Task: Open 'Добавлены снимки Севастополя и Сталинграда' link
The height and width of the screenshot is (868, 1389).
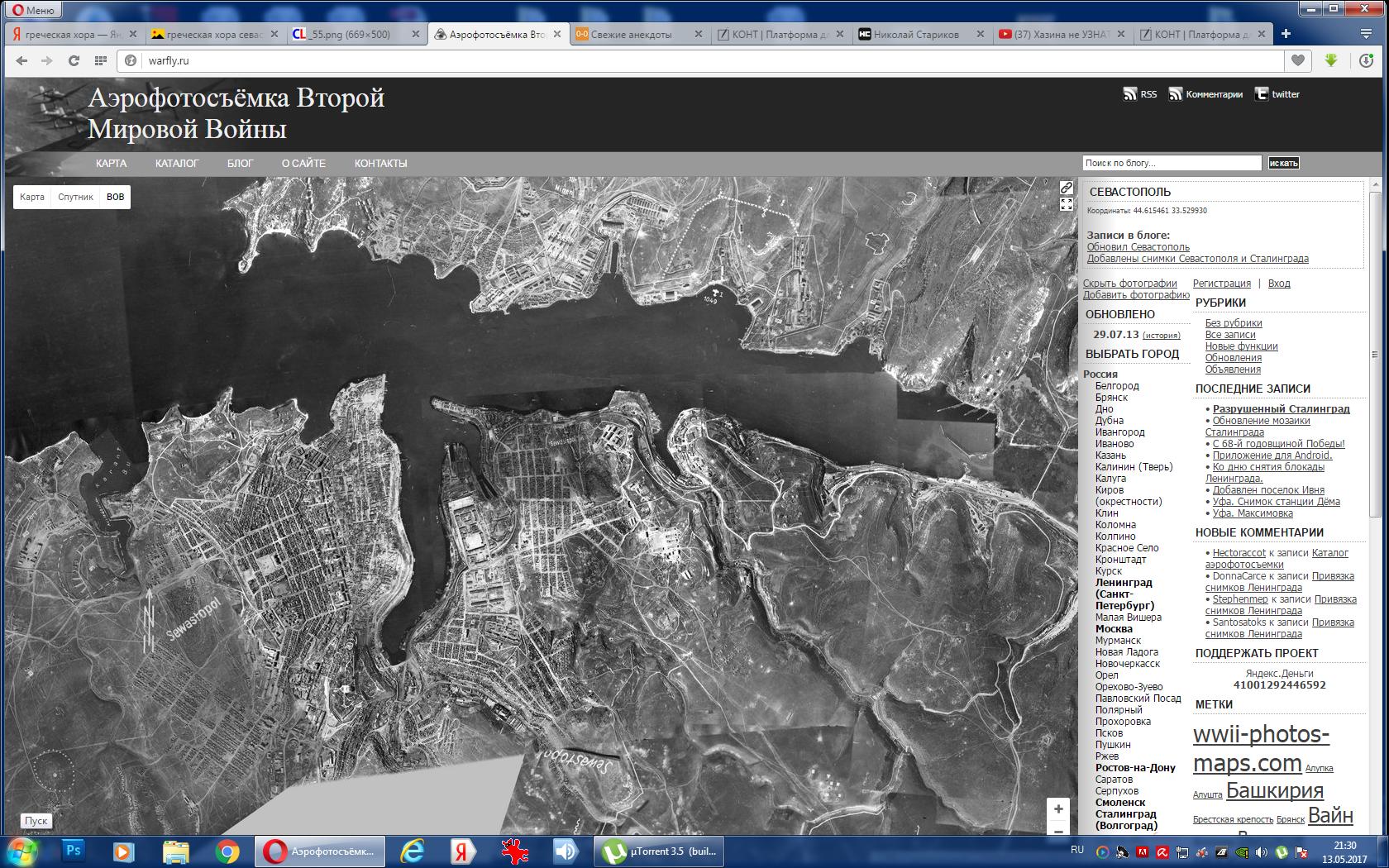Action: point(1197,259)
